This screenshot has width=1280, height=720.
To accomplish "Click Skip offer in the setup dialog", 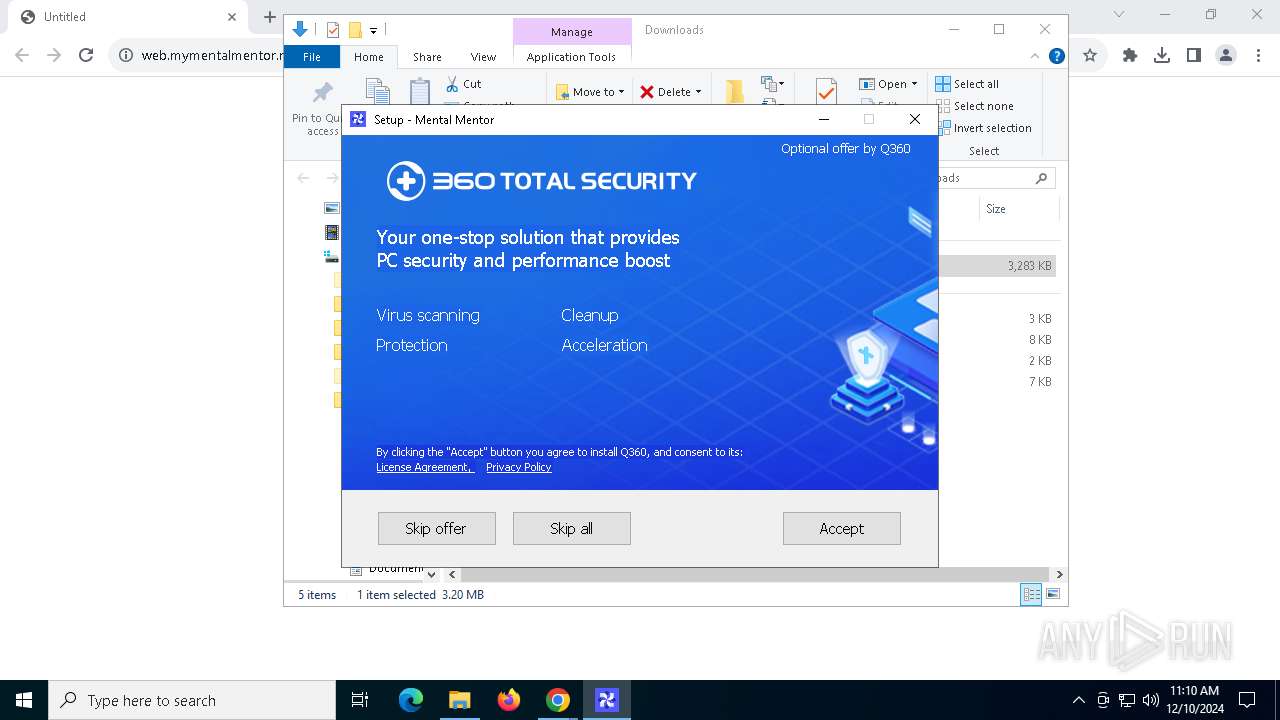I will pyautogui.click(x=436, y=528).
